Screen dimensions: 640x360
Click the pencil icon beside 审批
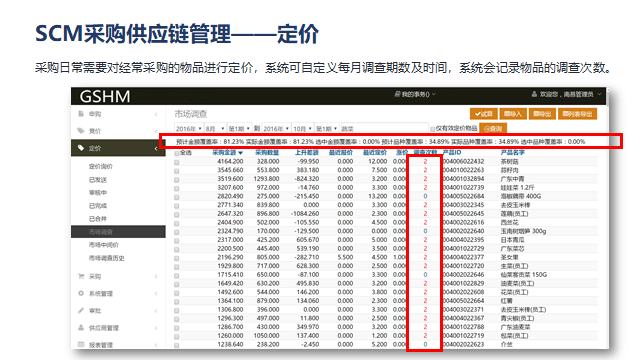pos(81,311)
